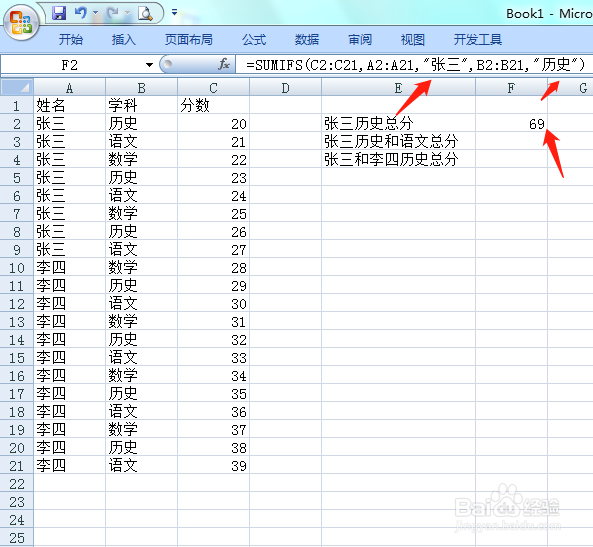Open the 数据 ribbon tab
Screen dimensions: 593x547
pyautogui.click(x=307, y=39)
